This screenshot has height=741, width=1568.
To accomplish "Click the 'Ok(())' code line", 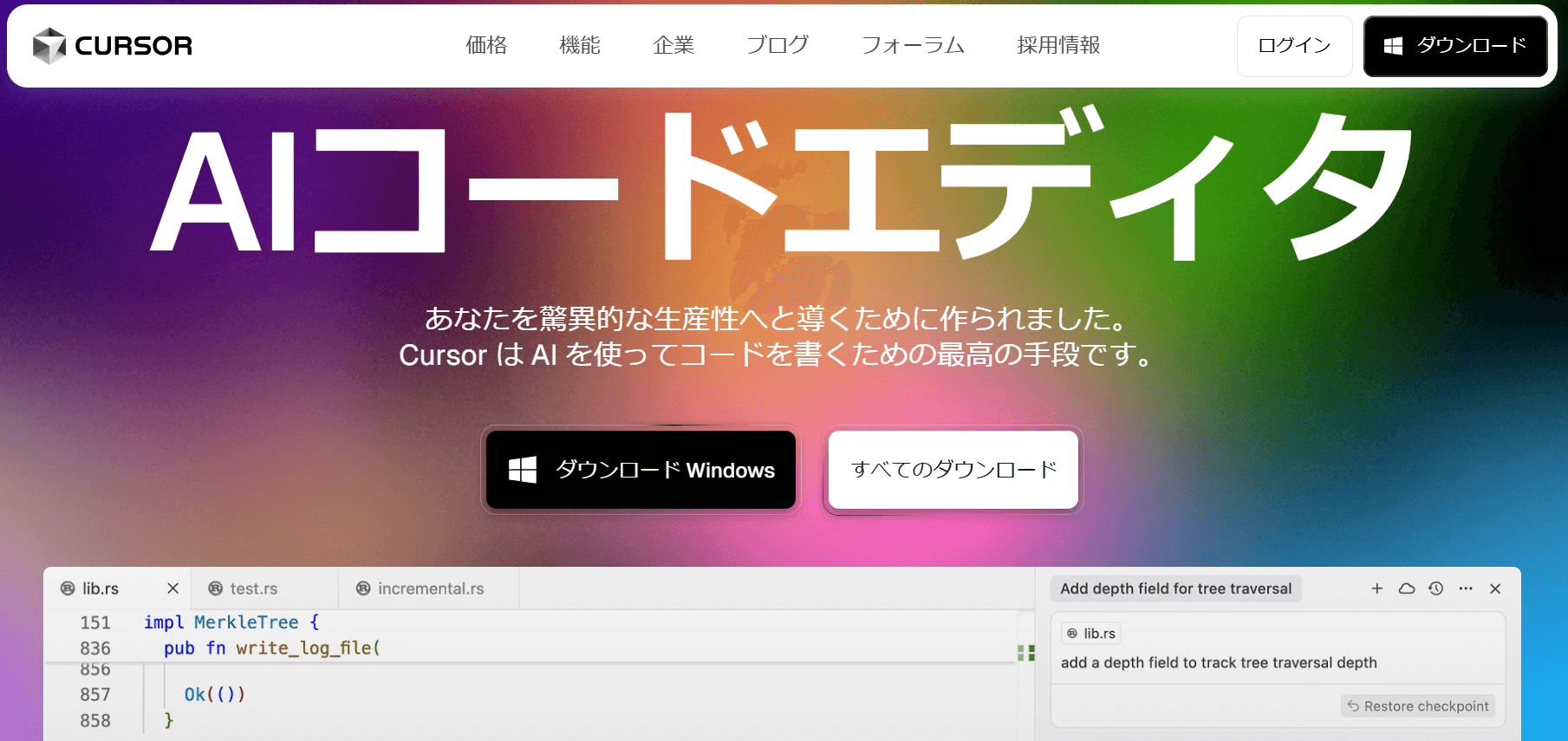I will pos(215,694).
